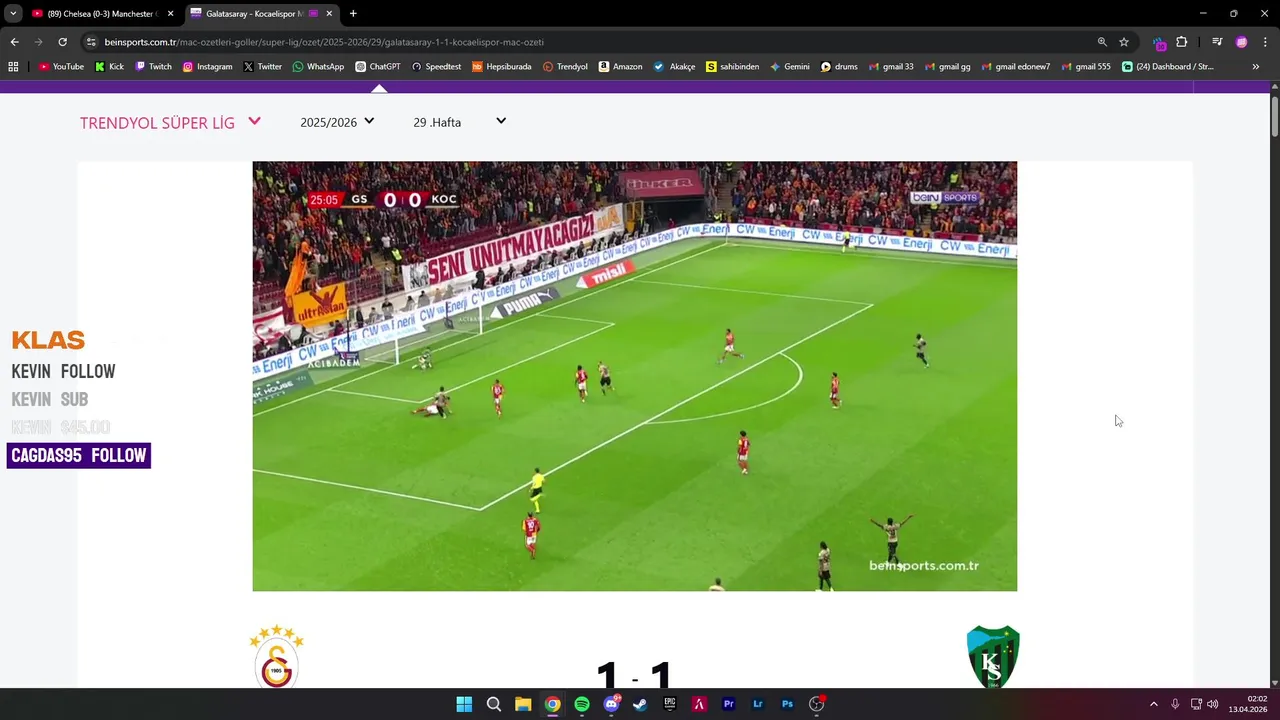The image size is (1280, 720).
Task: Open the Chrome media control button
Action: (x=1217, y=42)
